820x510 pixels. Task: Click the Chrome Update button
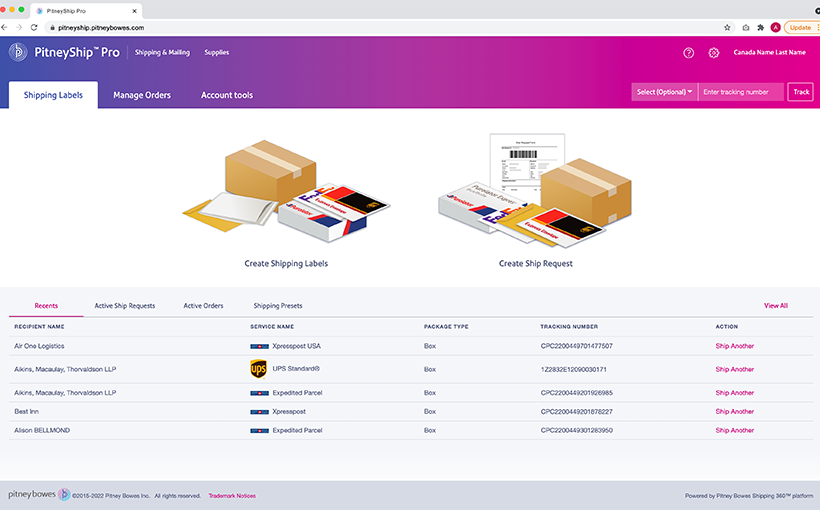(800, 28)
